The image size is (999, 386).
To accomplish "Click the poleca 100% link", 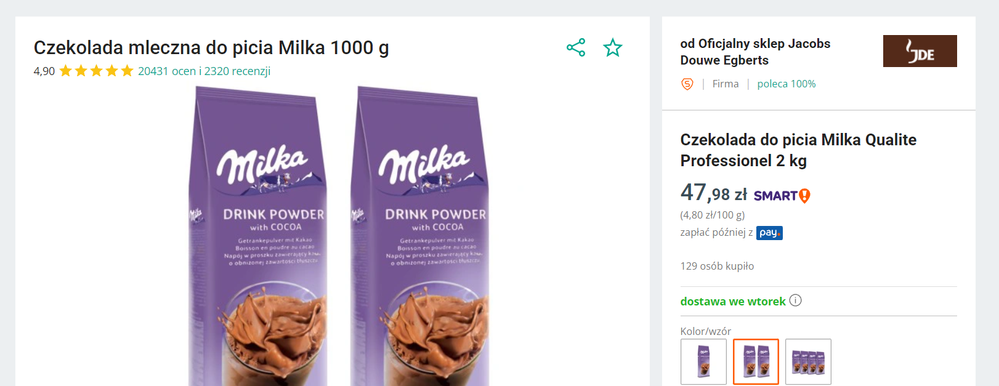I will coord(786,83).
